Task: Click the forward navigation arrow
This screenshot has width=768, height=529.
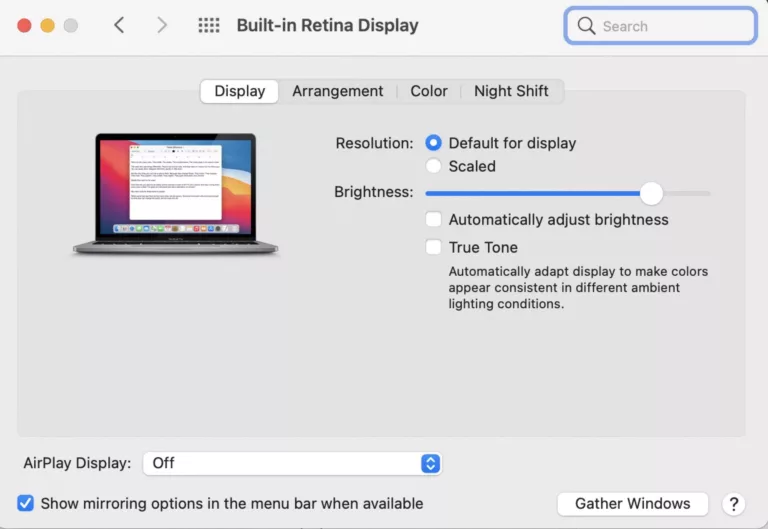Action: click(162, 26)
